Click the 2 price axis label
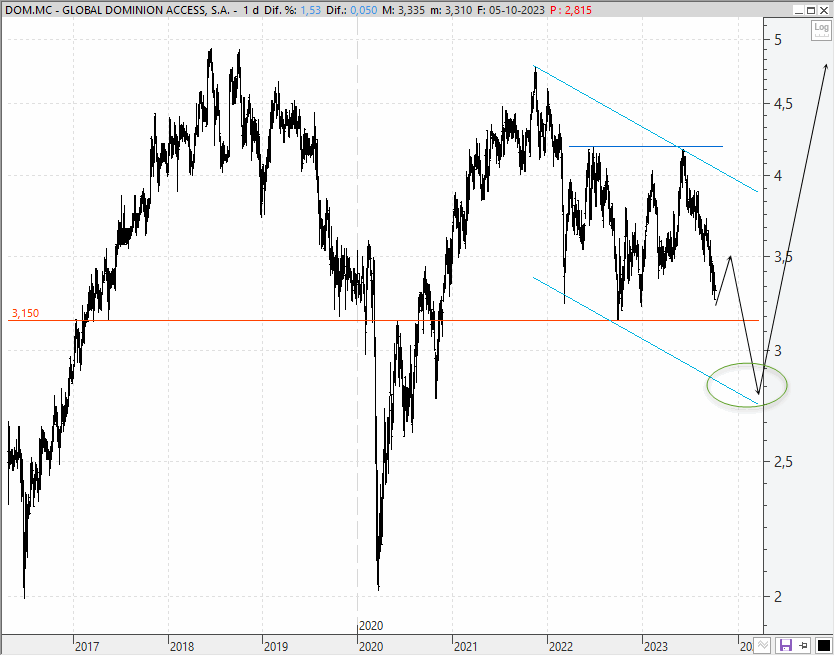The width and height of the screenshot is (835, 656). tap(779, 596)
